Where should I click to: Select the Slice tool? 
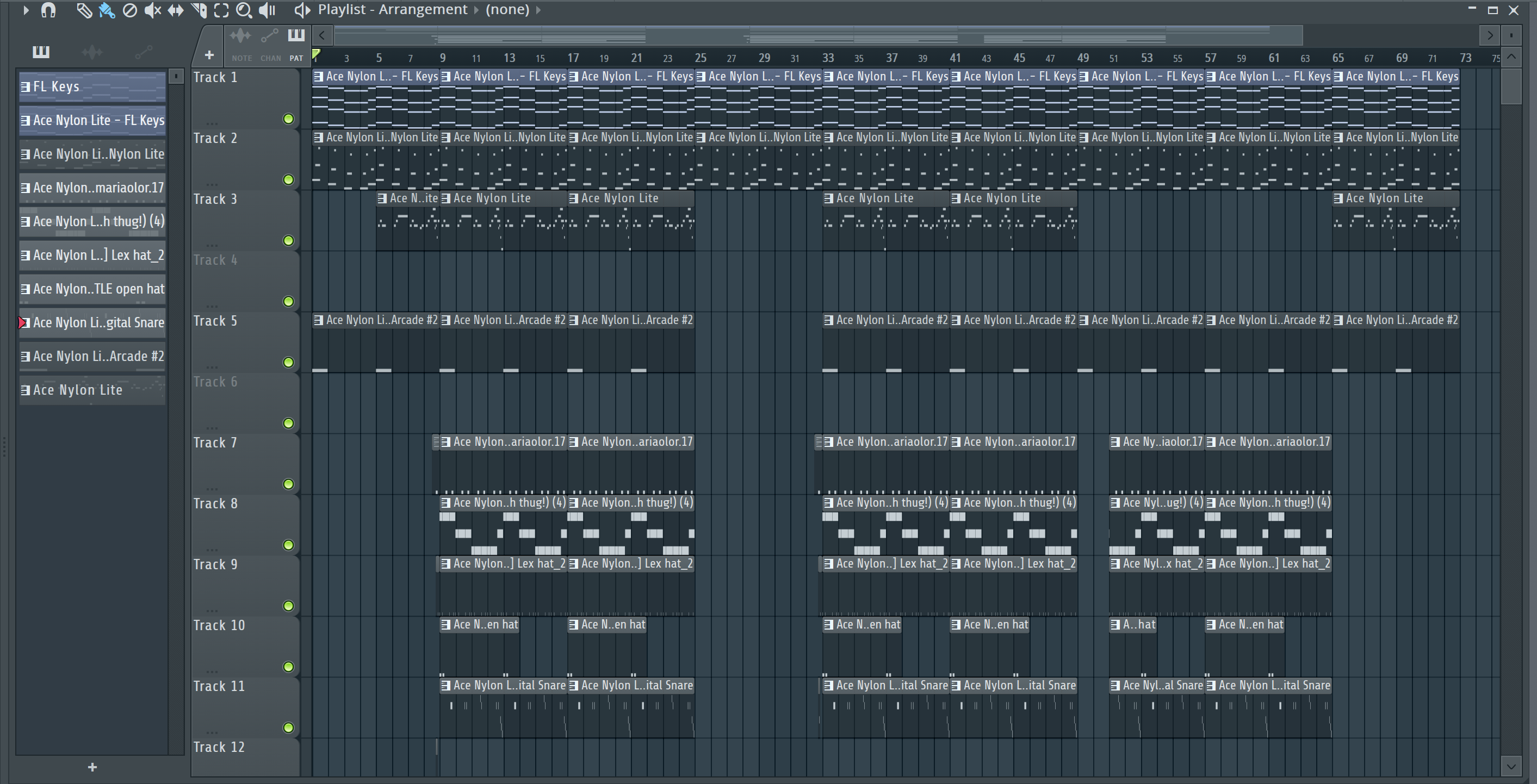pos(199,10)
